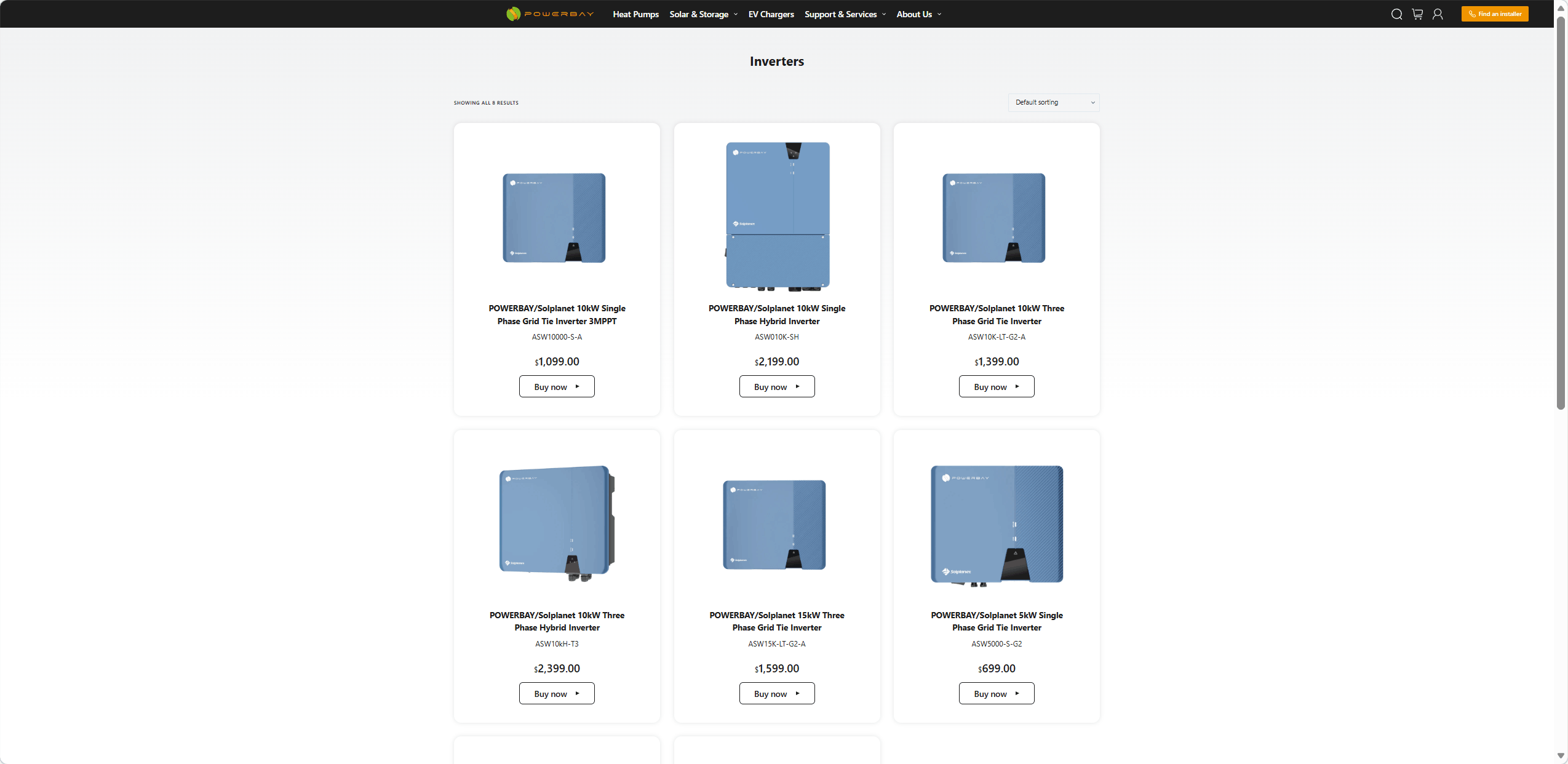
Task: Open the 10kW Single Phase Grid Tie 3MPPT image
Action: (x=554, y=218)
